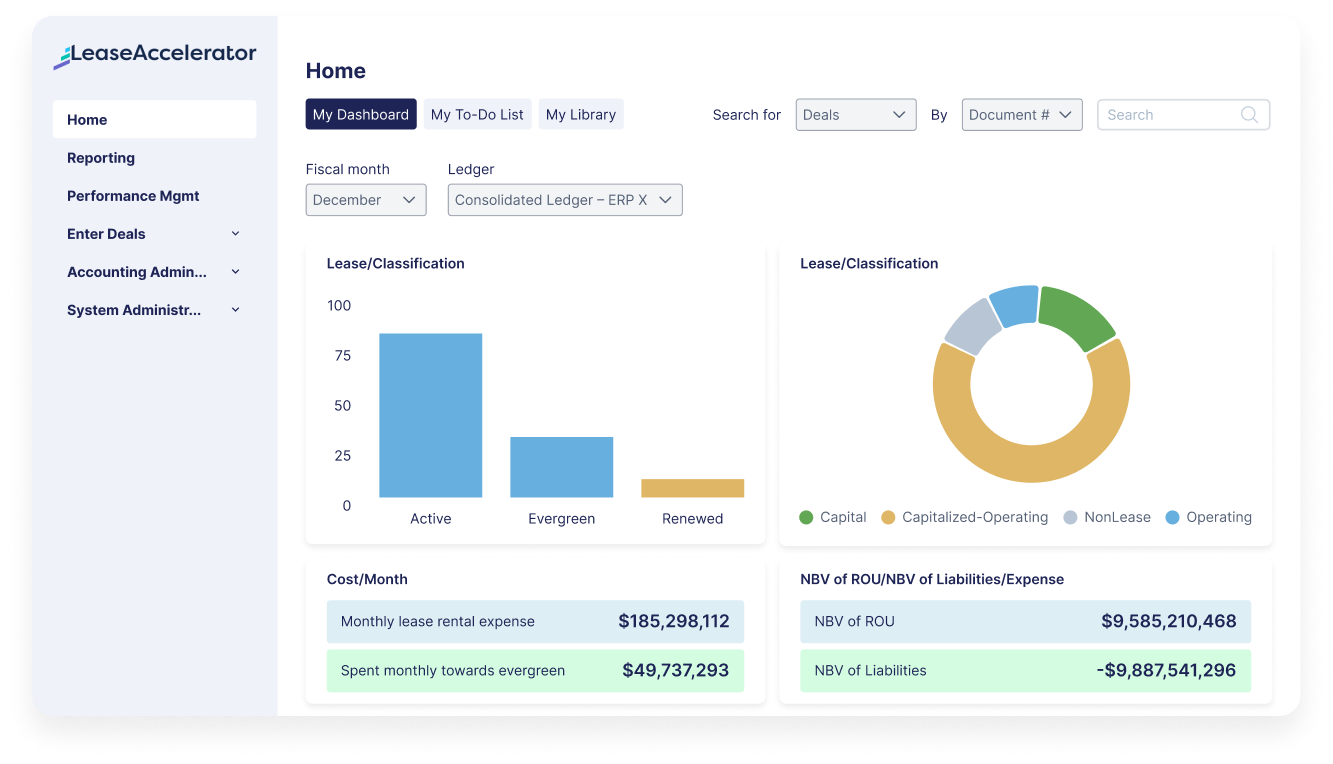1333x764 pixels.
Task: Select the My Dashboard tab
Action: [x=361, y=114]
